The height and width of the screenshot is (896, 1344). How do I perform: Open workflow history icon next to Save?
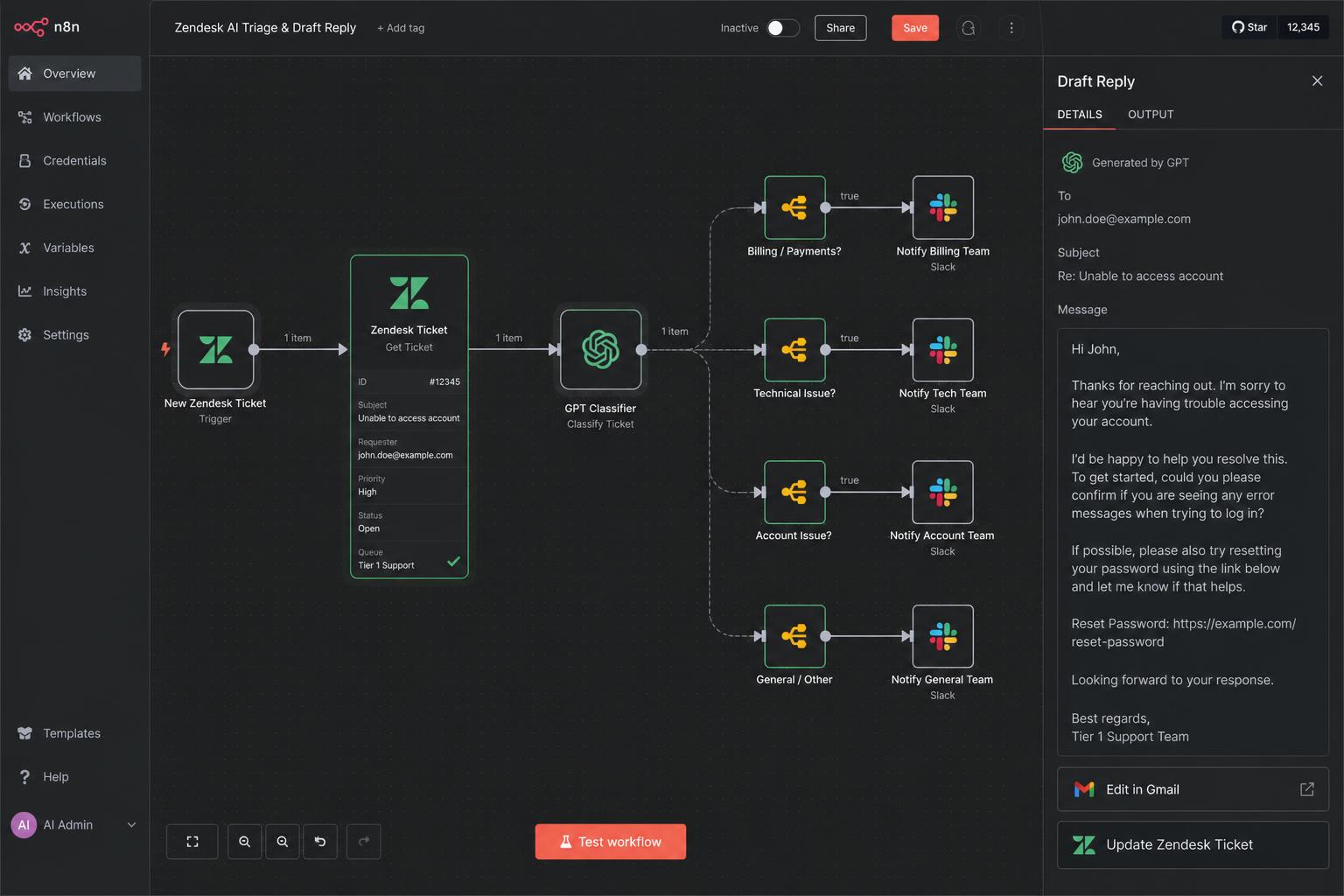pos(969,28)
